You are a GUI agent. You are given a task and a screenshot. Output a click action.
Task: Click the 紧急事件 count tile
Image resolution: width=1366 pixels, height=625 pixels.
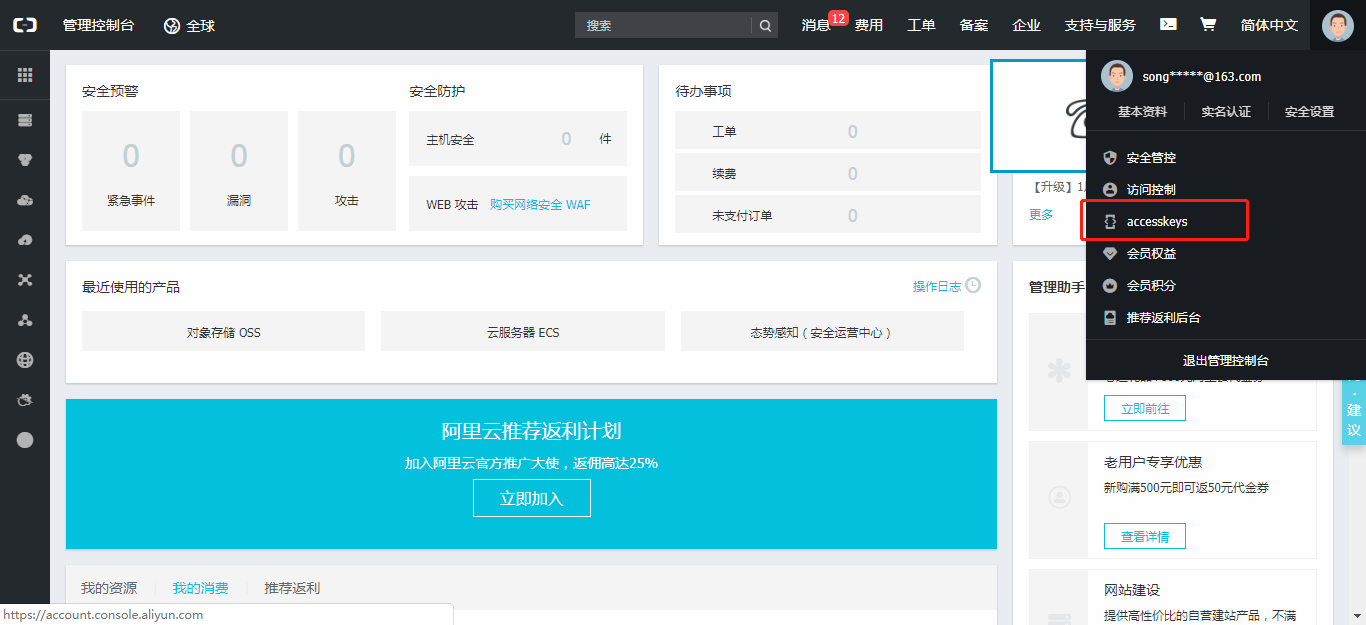tap(131, 171)
